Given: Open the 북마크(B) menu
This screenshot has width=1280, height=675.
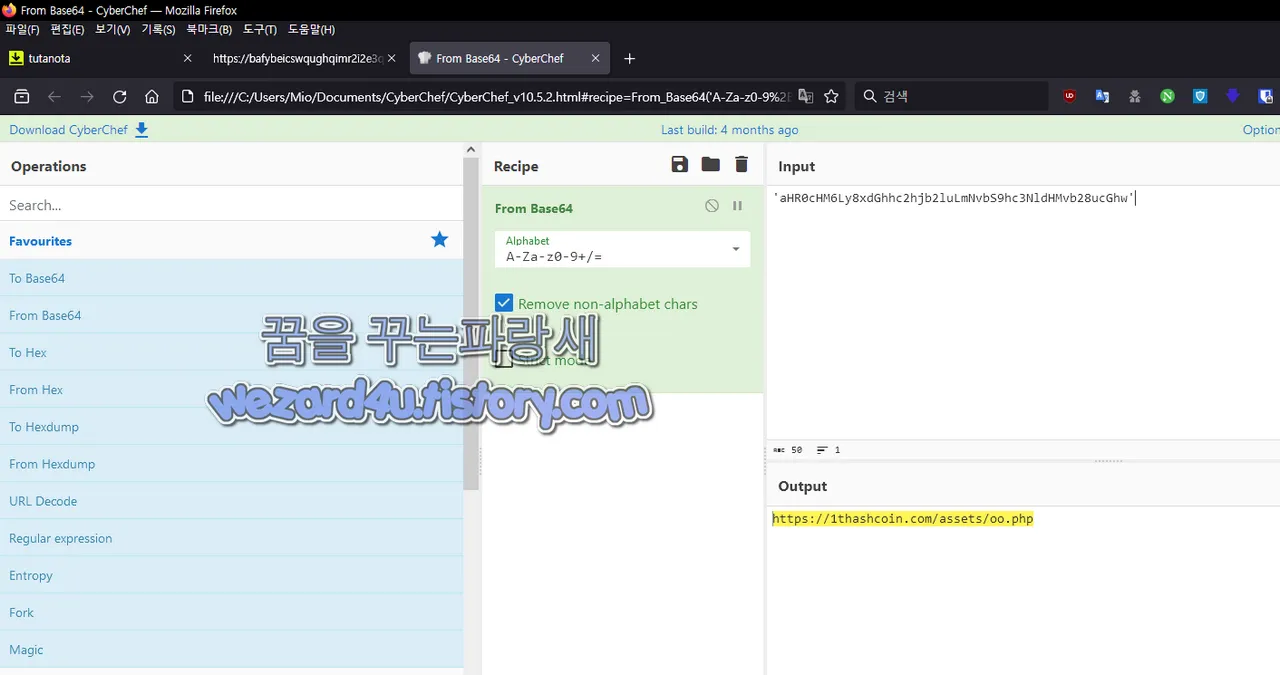Looking at the screenshot, I should click(x=209, y=30).
